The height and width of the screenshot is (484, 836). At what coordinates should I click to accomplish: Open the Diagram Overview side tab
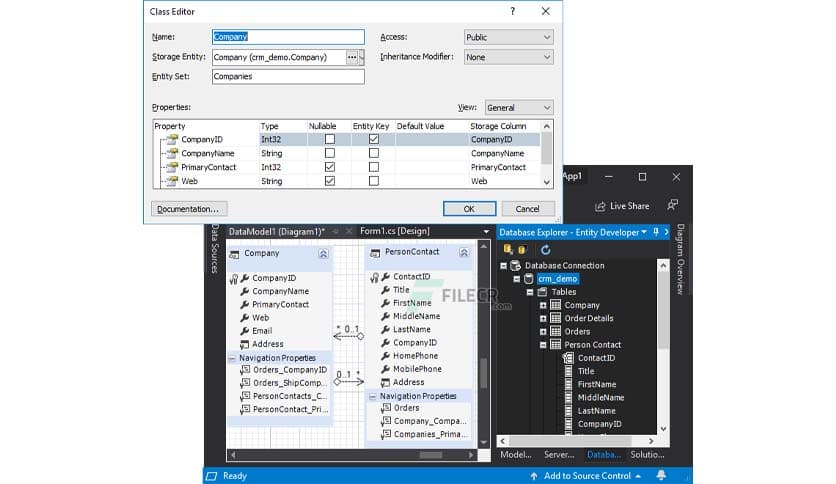coord(680,259)
